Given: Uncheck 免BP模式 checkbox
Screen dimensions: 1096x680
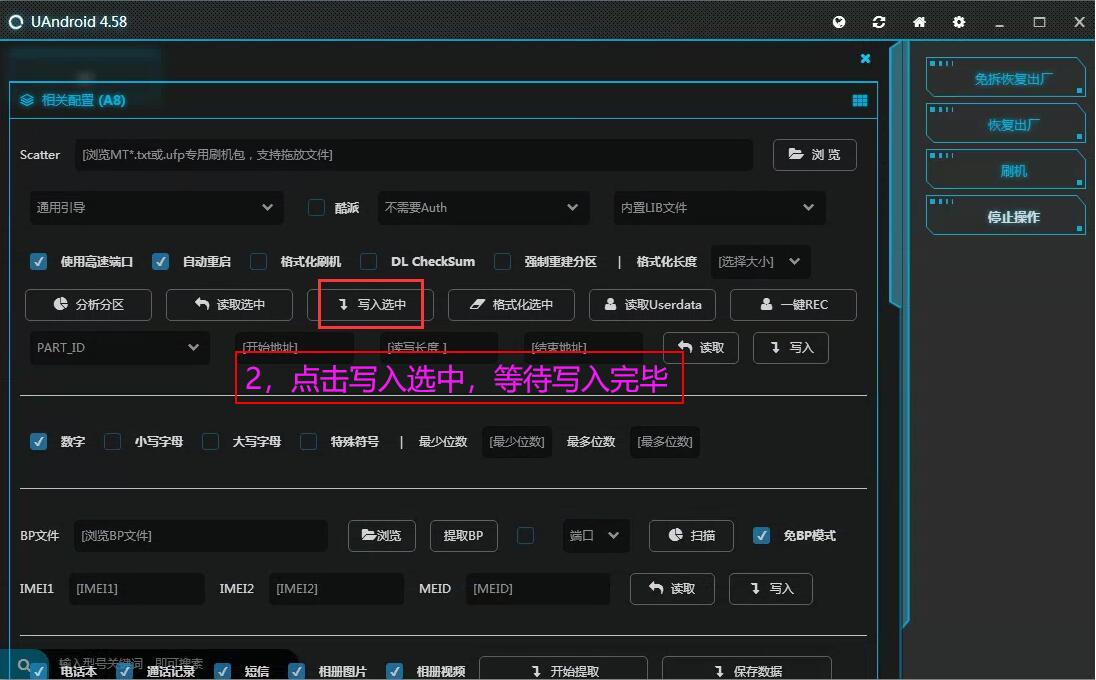Looking at the screenshot, I should pos(761,535).
